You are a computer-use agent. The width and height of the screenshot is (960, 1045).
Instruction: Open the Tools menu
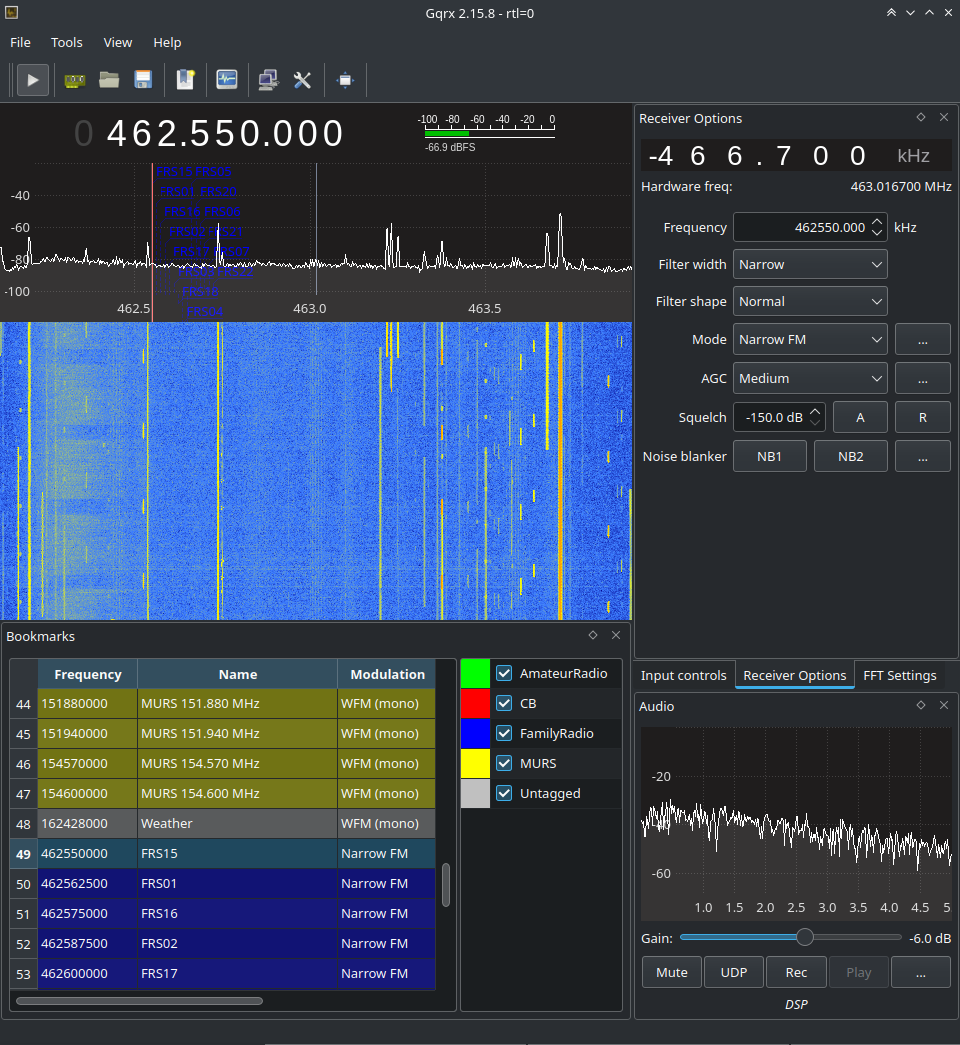click(x=67, y=43)
